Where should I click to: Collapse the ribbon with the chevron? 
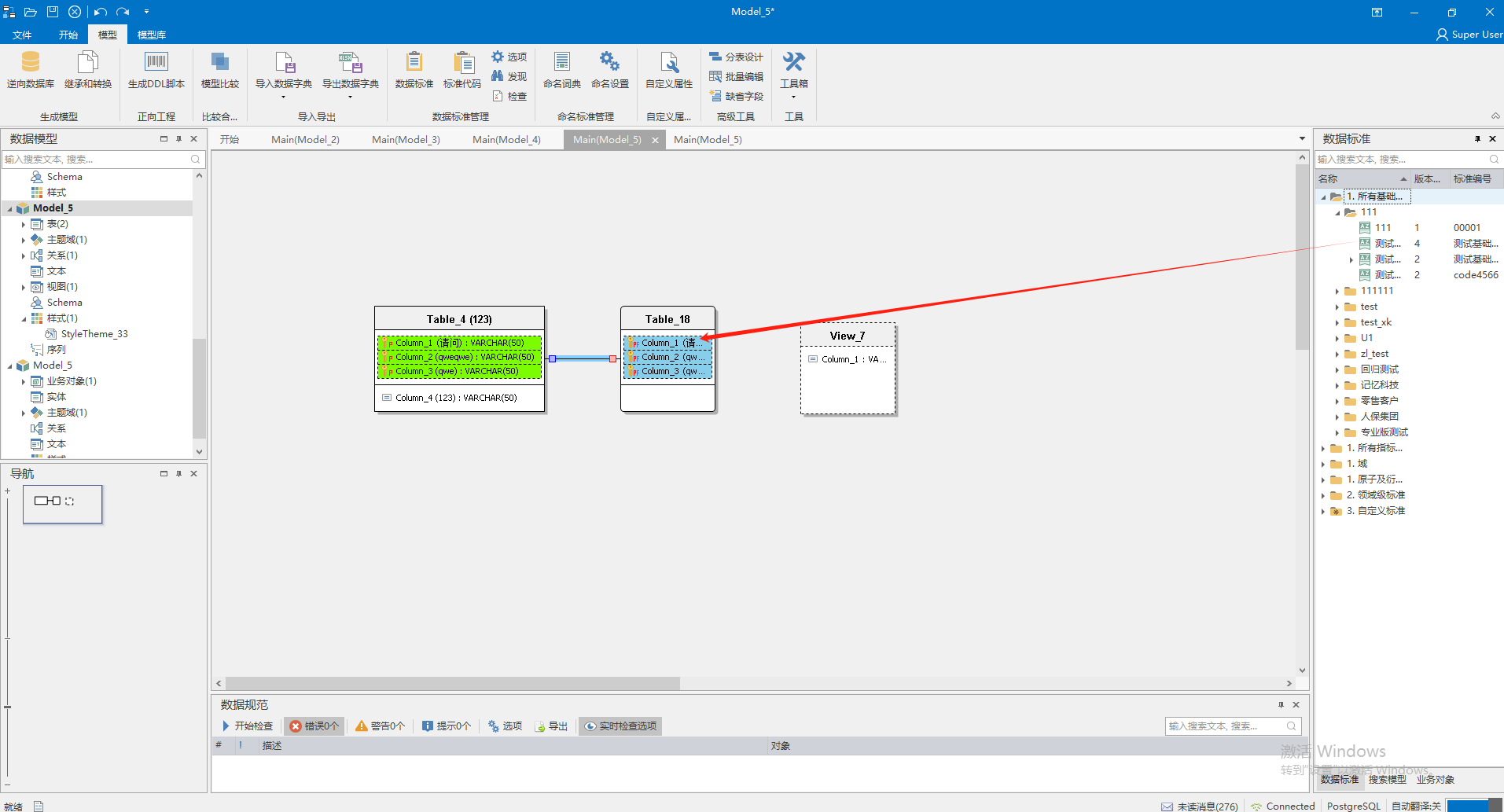tap(1495, 116)
